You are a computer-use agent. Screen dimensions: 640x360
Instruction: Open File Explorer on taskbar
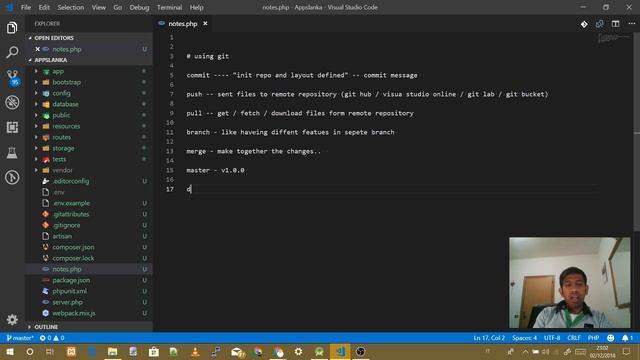tap(112, 351)
